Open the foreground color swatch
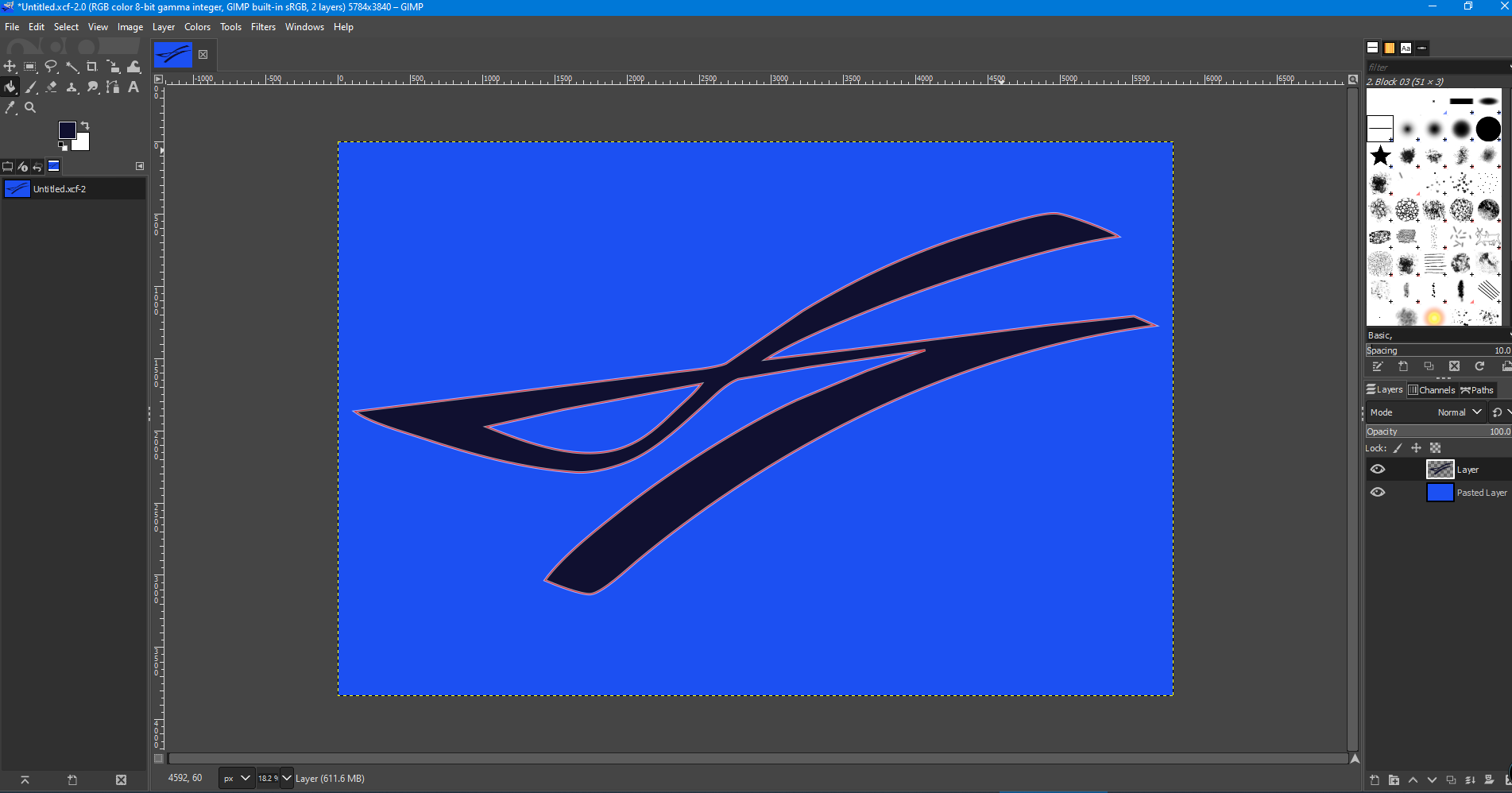Image resolution: width=1512 pixels, height=793 pixels. coord(67,130)
